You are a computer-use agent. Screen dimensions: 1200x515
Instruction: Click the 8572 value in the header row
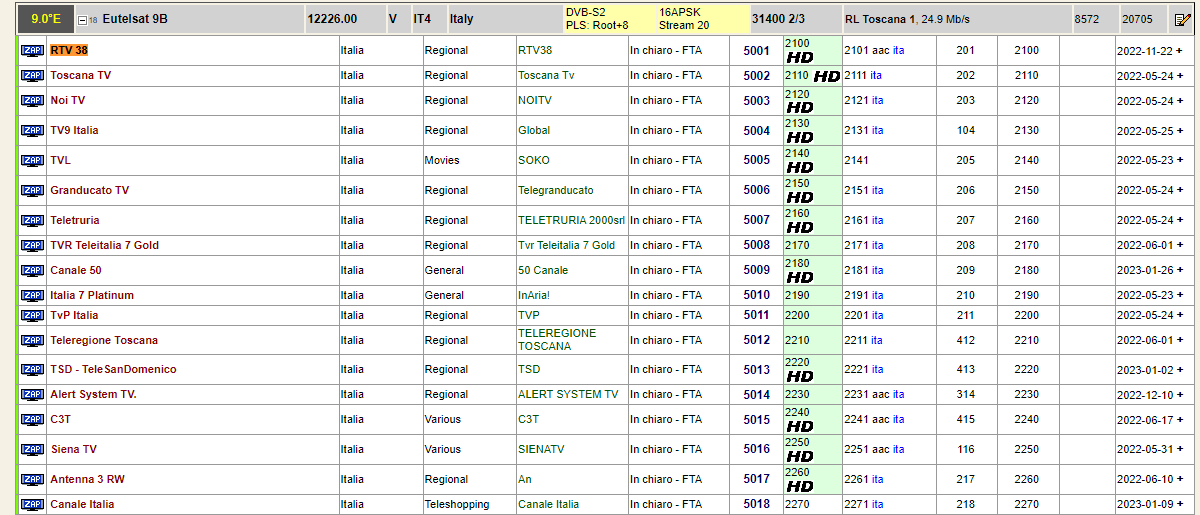1087,18
